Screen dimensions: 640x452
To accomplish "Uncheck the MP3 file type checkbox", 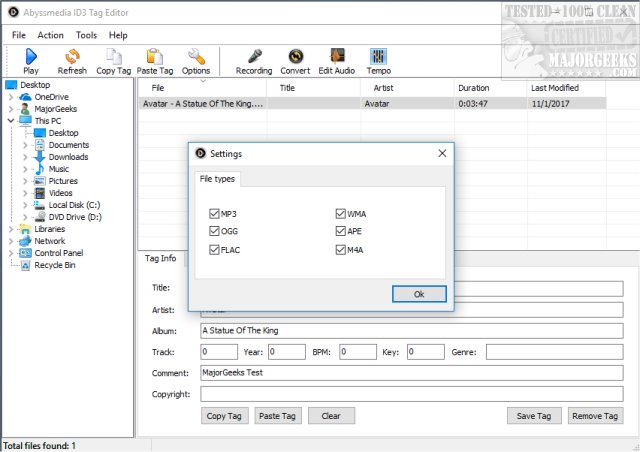I will (x=214, y=214).
